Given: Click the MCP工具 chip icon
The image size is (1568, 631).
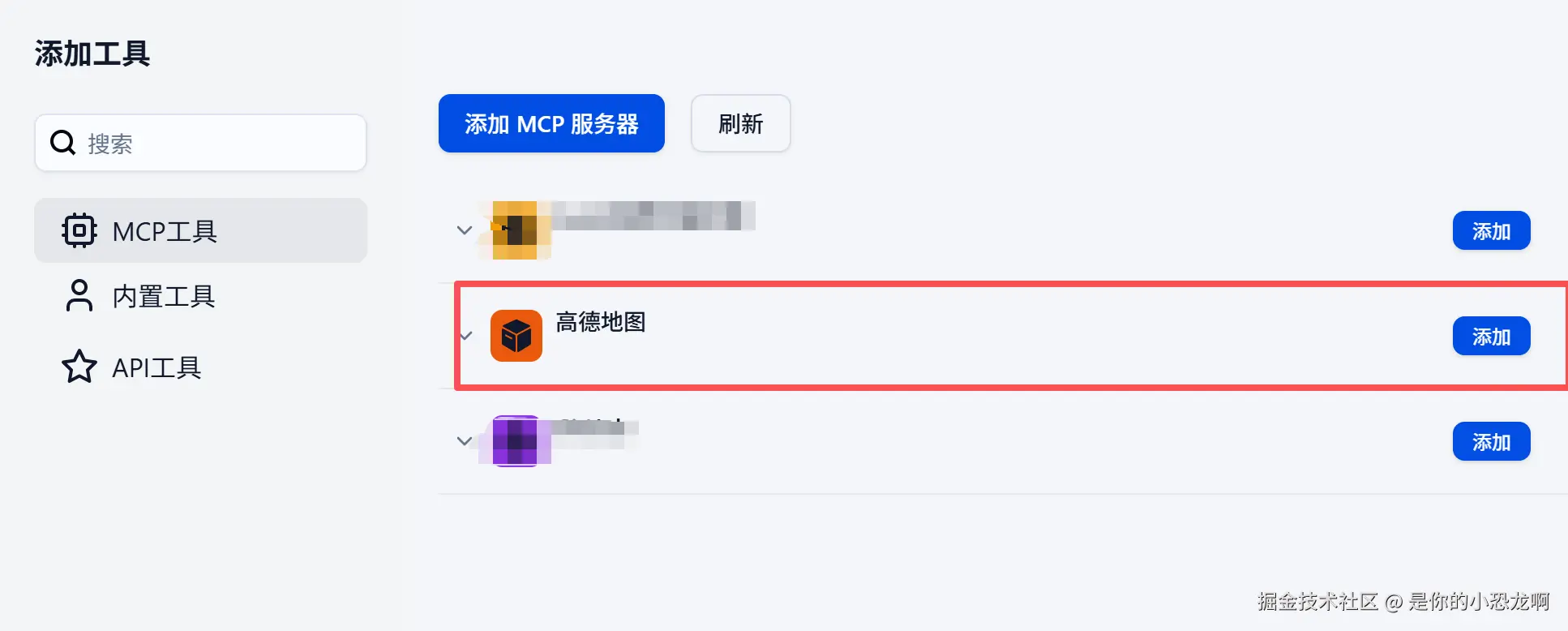Looking at the screenshot, I should point(79,230).
